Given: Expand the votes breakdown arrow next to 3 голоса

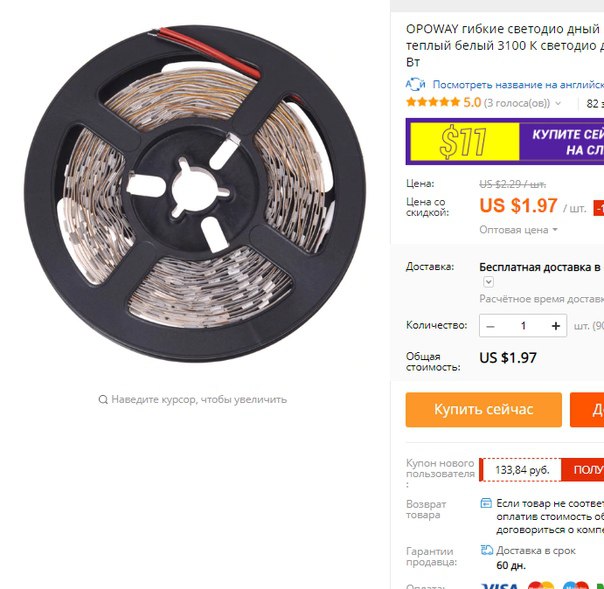Looking at the screenshot, I should click(x=558, y=103).
